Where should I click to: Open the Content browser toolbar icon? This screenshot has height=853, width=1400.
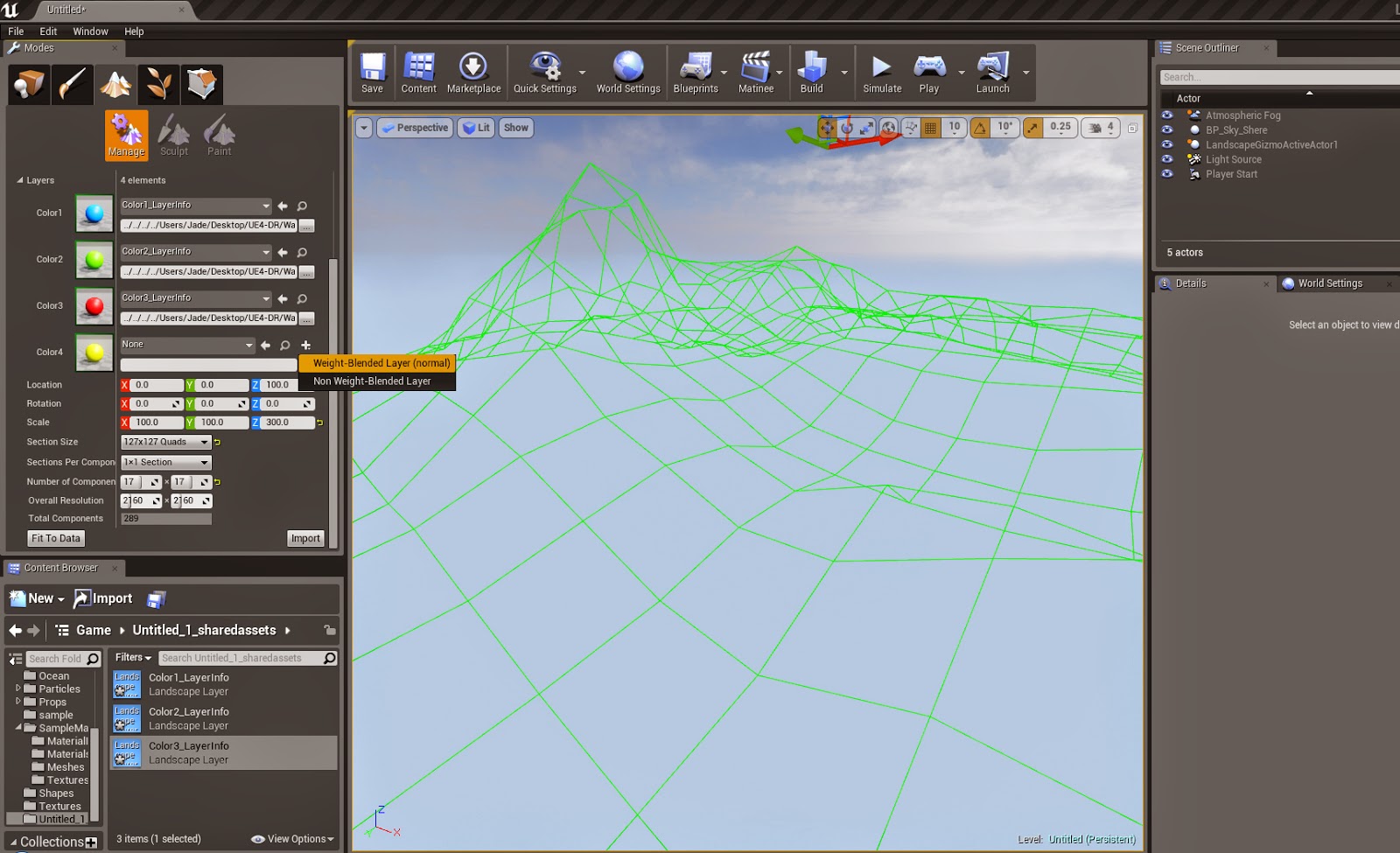pos(419,73)
